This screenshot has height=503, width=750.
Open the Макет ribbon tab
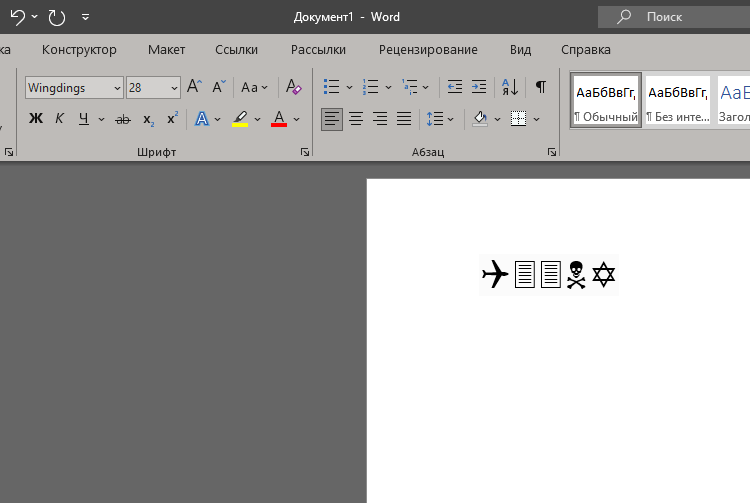(x=166, y=50)
